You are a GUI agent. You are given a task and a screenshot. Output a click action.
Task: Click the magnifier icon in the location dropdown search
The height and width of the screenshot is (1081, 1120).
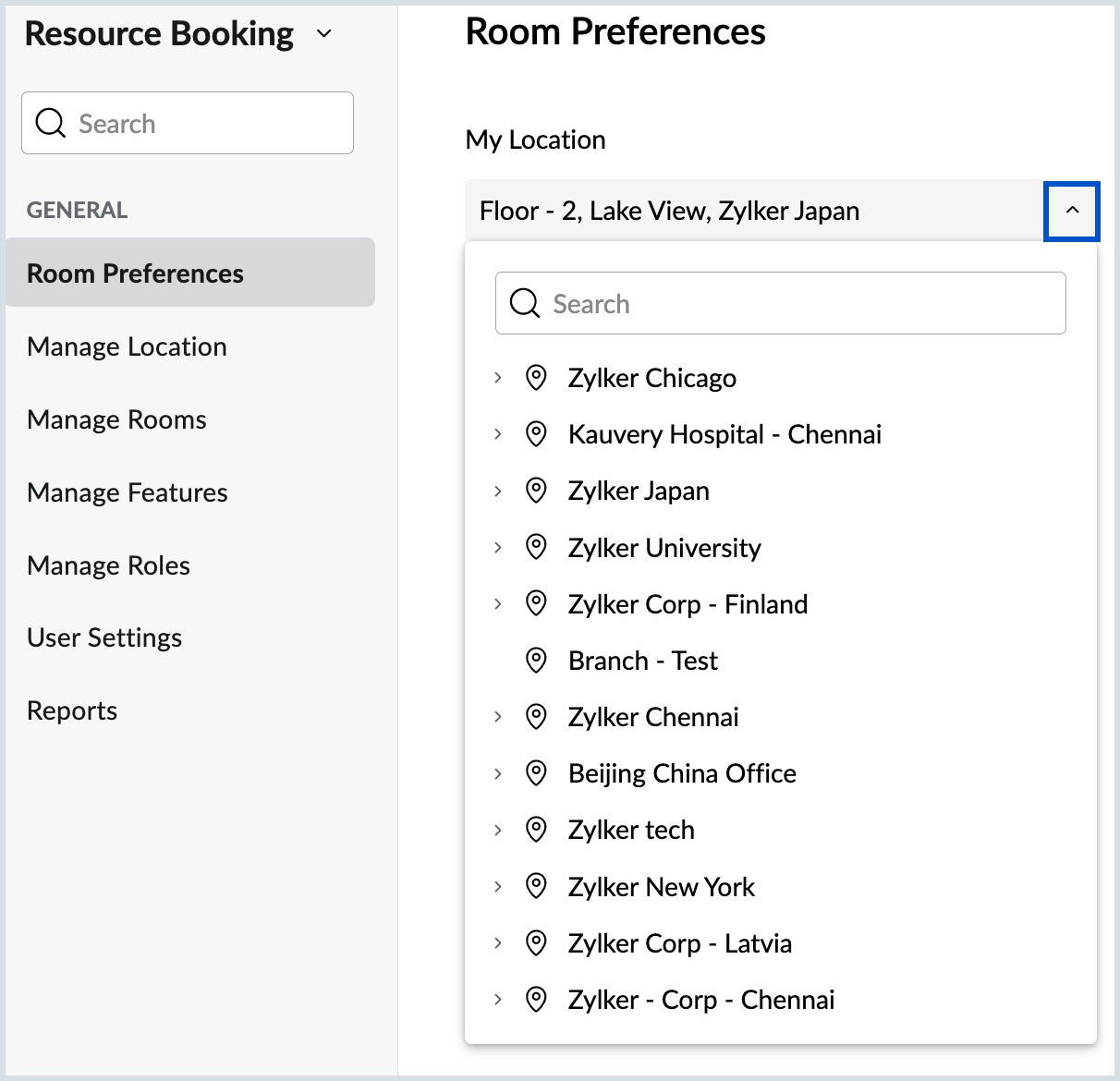click(525, 303)
